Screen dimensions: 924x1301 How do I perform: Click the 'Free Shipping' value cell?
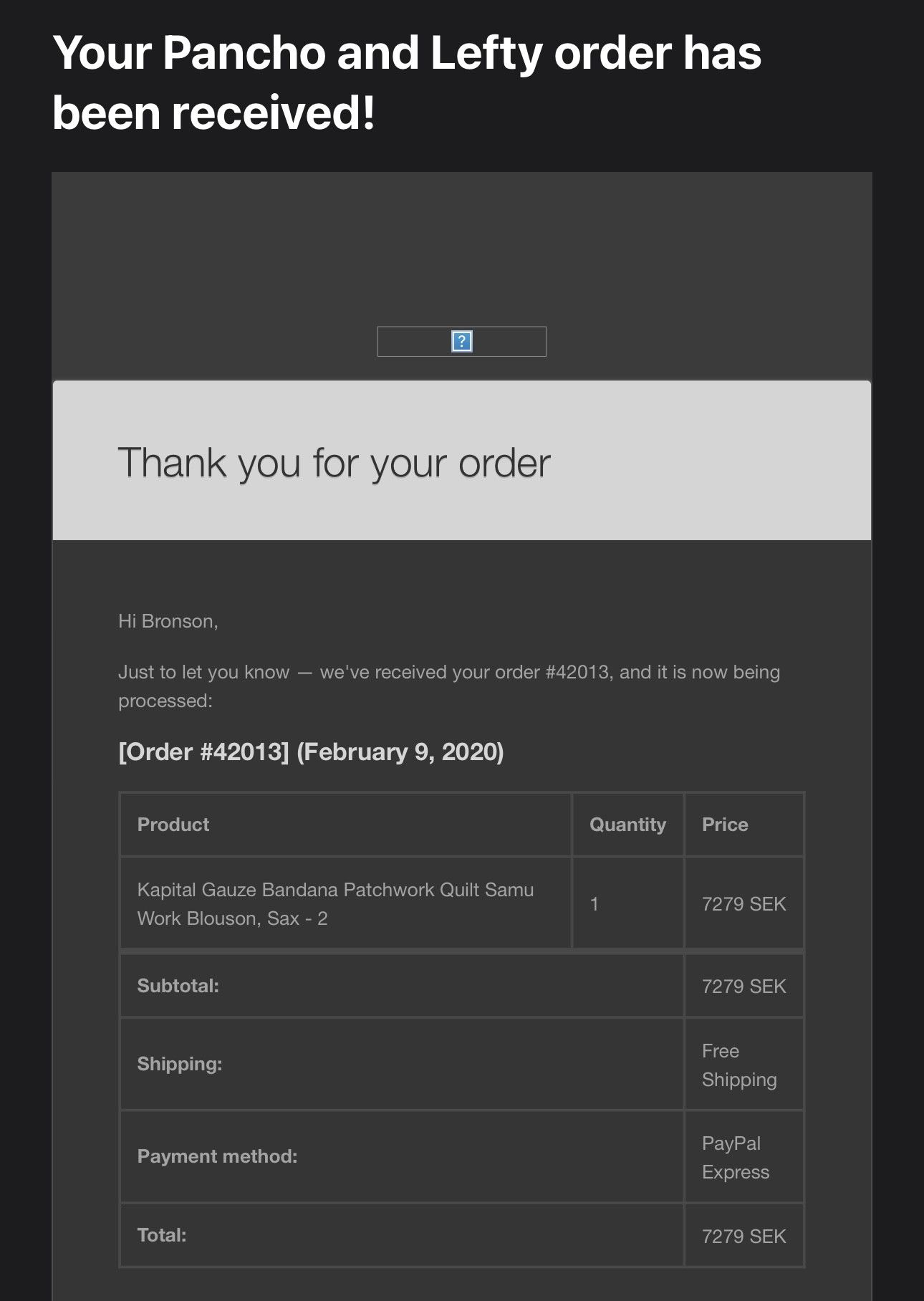pos(744,1065)
